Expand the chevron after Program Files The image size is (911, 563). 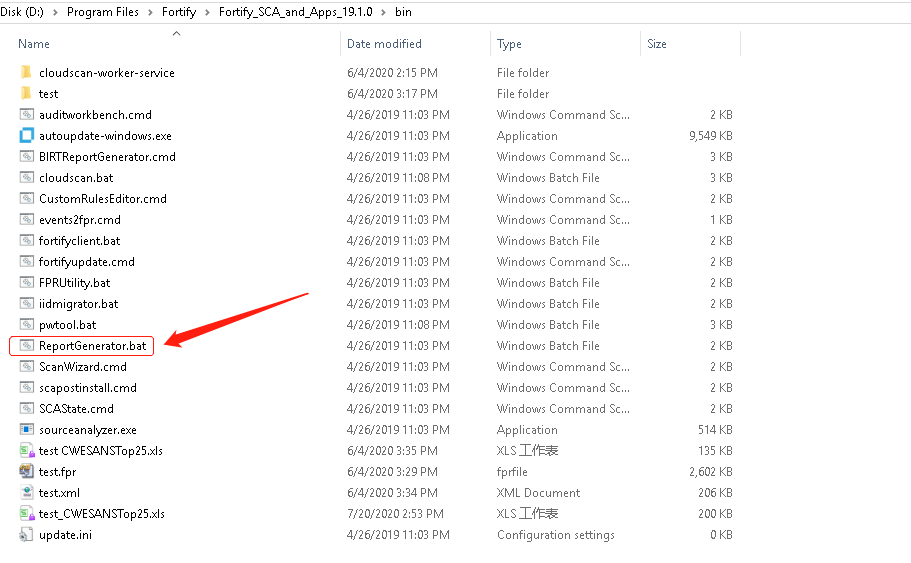150,12
